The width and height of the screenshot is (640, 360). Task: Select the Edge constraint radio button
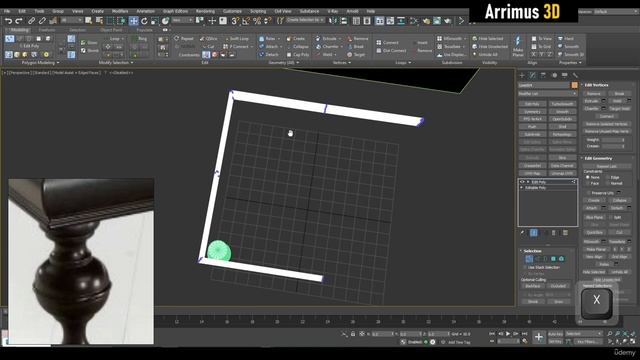click(608, 178)
